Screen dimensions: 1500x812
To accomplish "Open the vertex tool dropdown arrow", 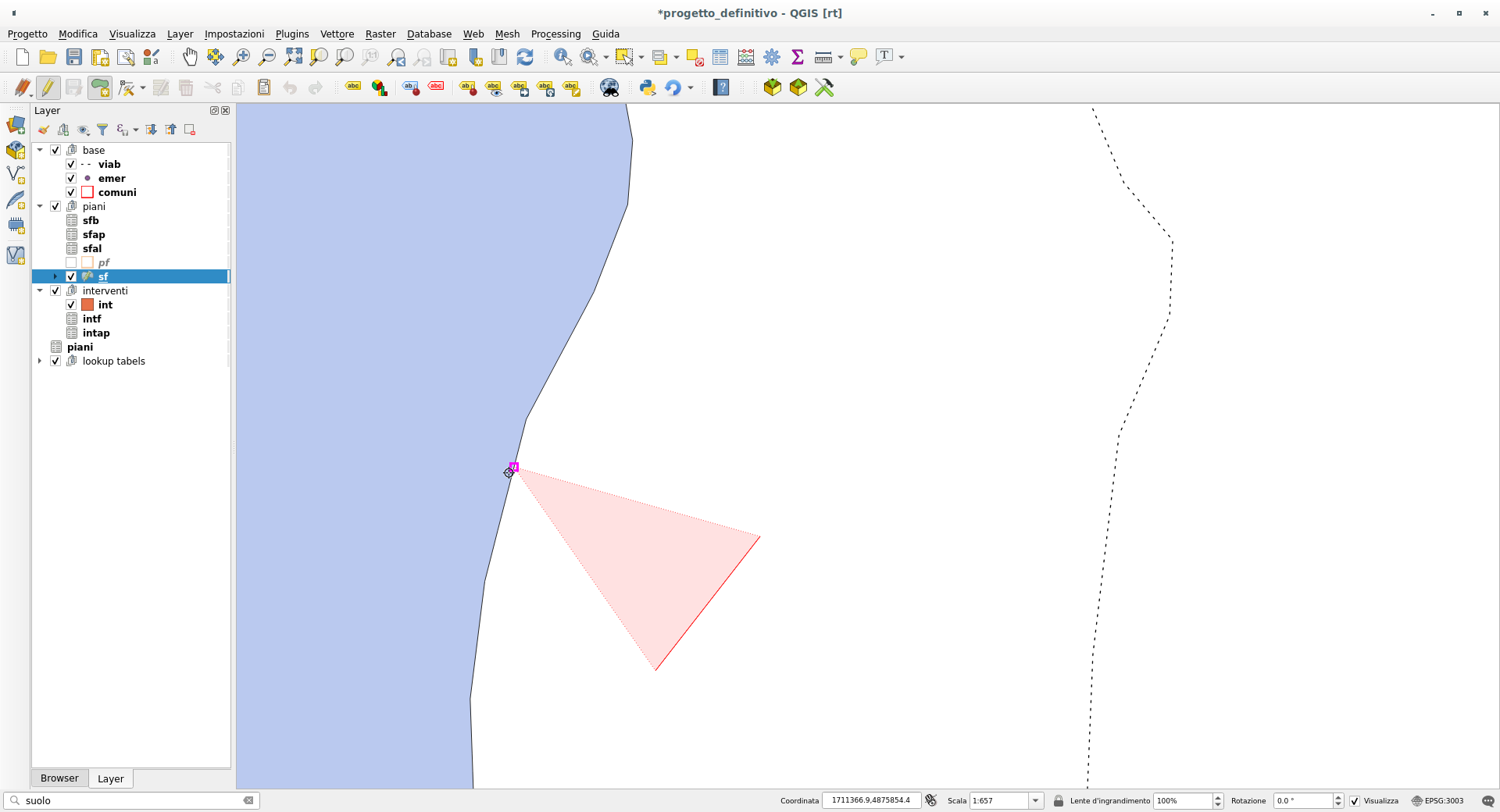I will (x=142, y=88).
